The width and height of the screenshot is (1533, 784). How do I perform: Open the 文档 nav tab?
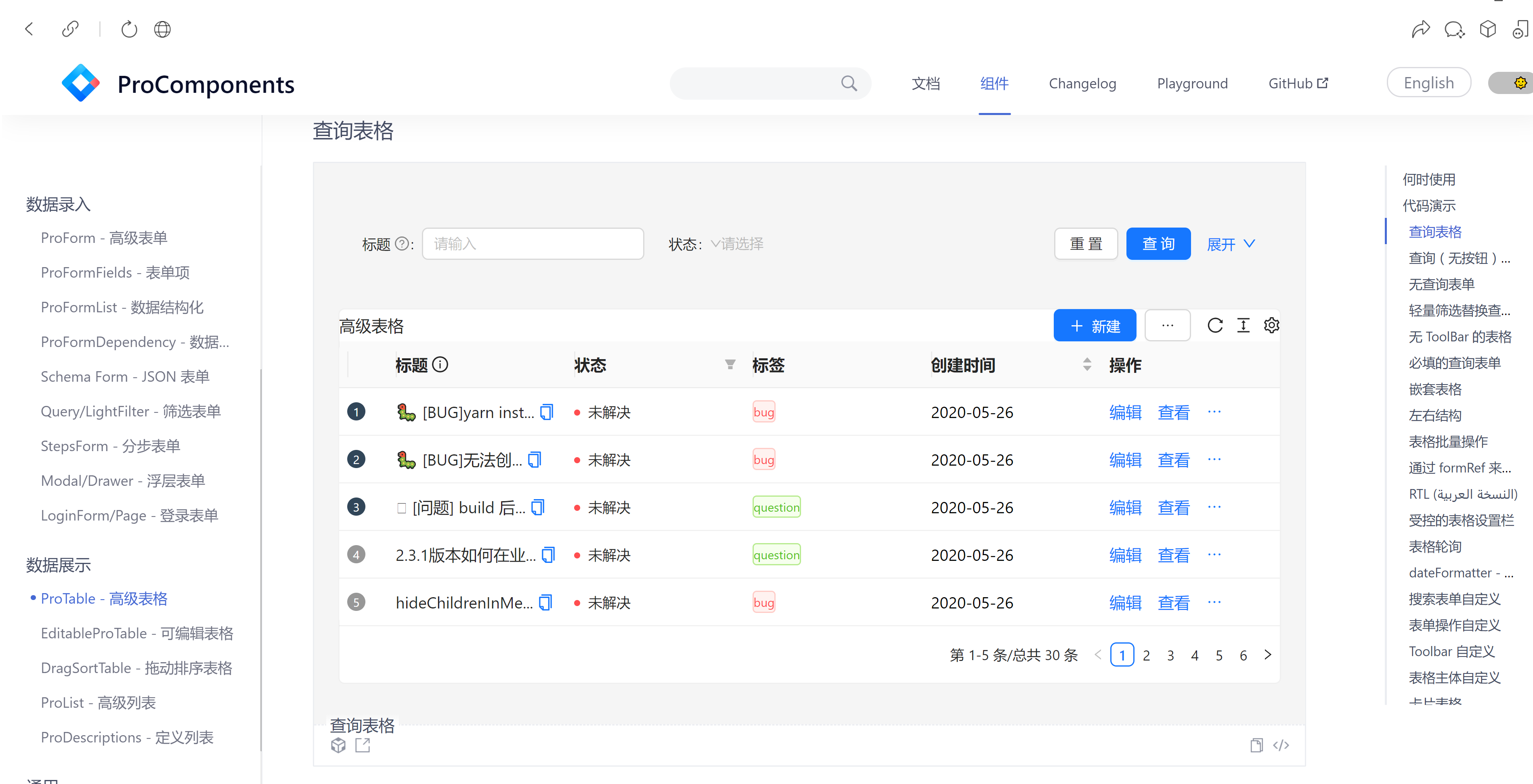coord(926,83)
